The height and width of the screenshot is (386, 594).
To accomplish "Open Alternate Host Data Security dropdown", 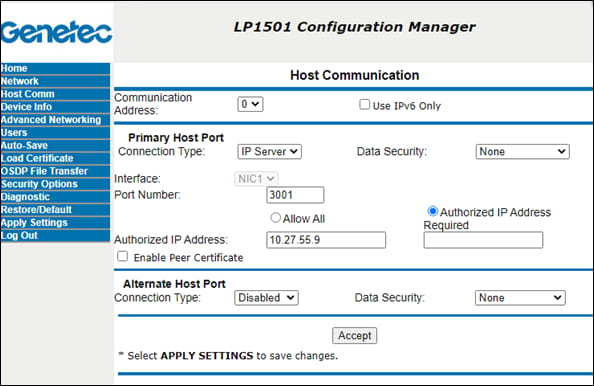I will [520, 298].
